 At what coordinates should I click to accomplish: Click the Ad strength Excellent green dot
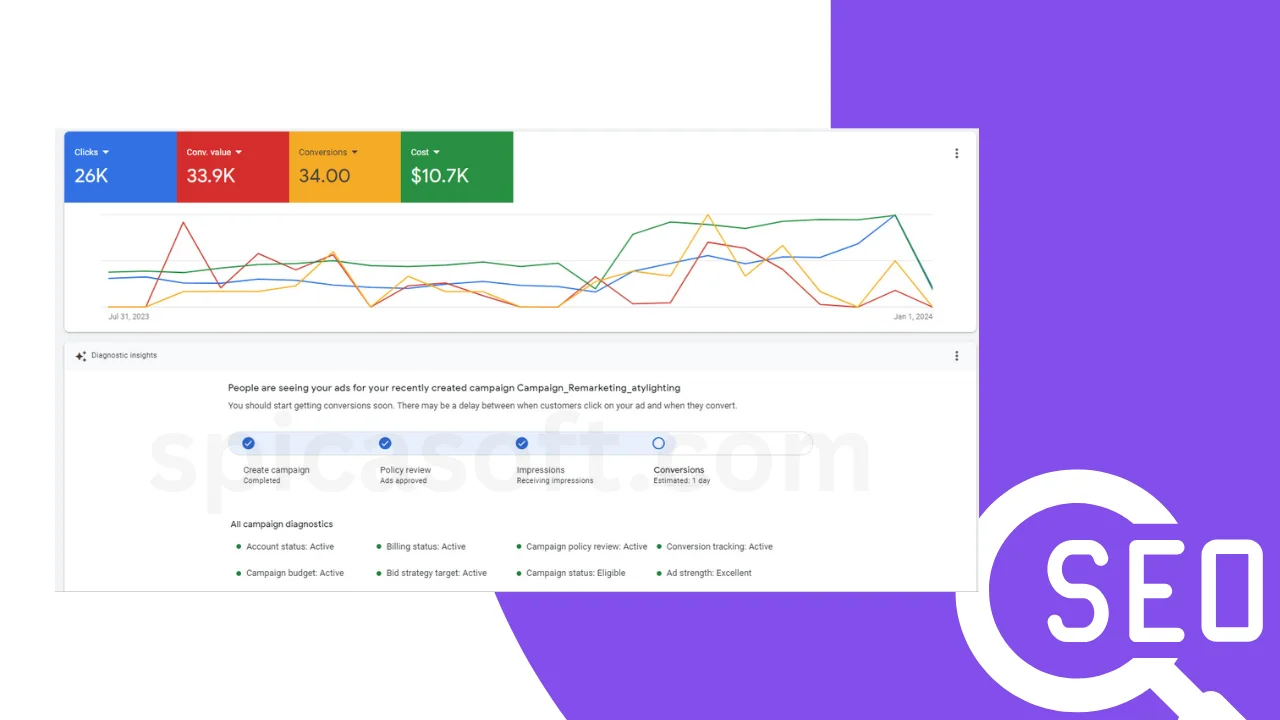(661, 573)
